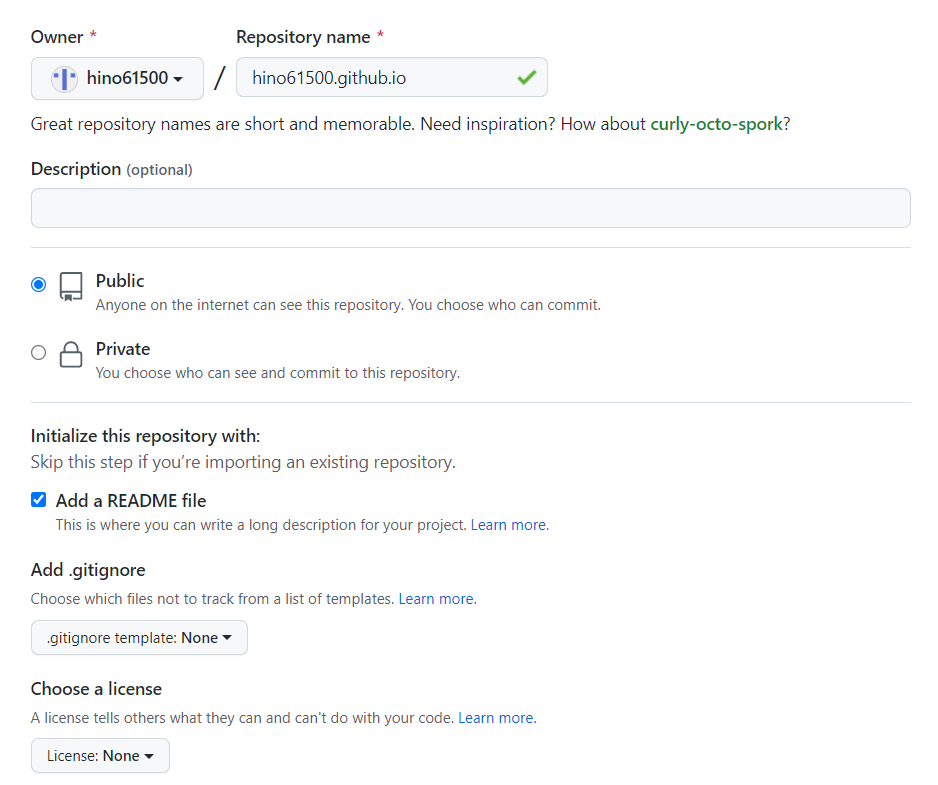Expand the .gitignore template dropdown

tap(139, 638)
